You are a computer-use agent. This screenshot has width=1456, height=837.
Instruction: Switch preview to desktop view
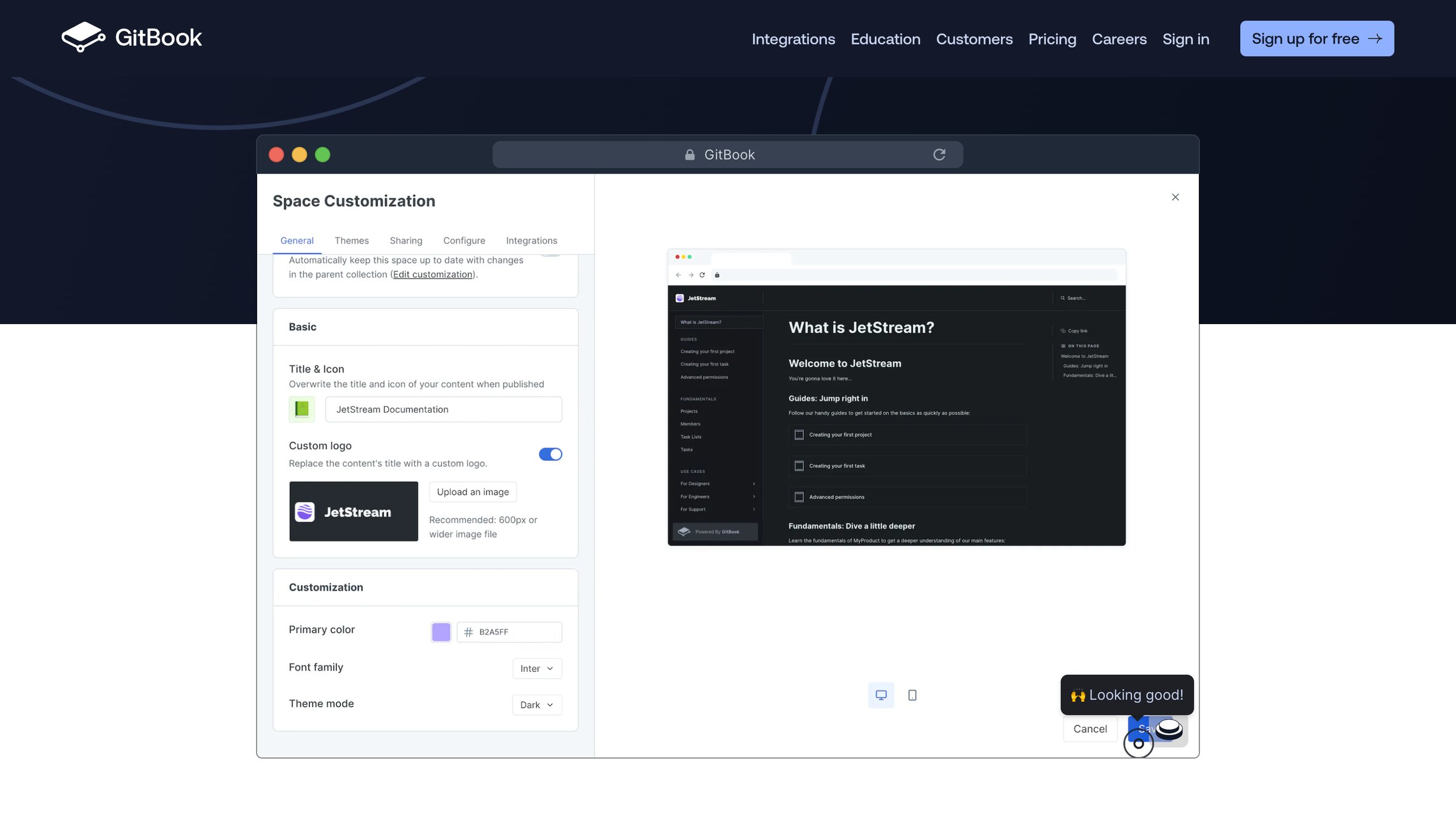pyautogui.click(x=881, y=695)
